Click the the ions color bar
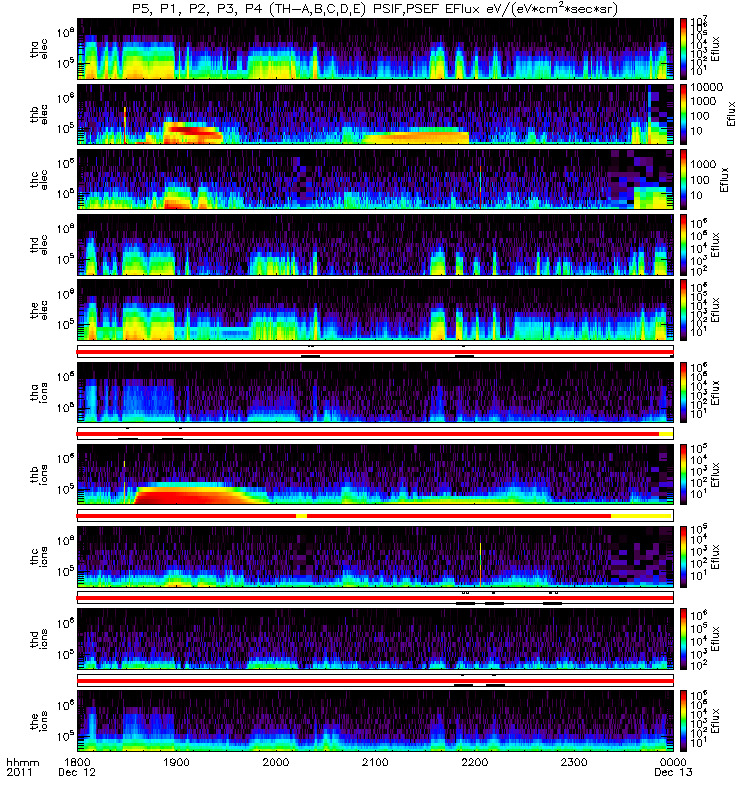Viewport: 750px width, 800px height. point(683,721)
